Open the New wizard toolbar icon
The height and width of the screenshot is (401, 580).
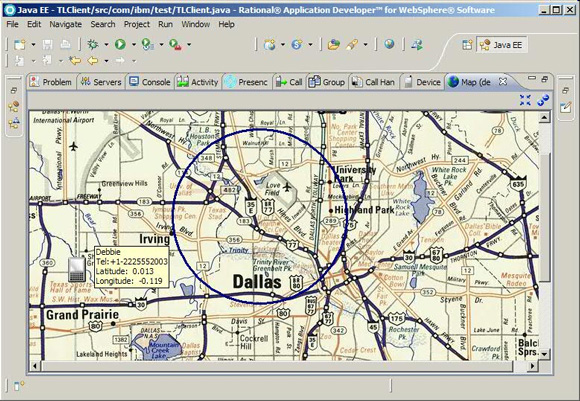click(19, 45)
